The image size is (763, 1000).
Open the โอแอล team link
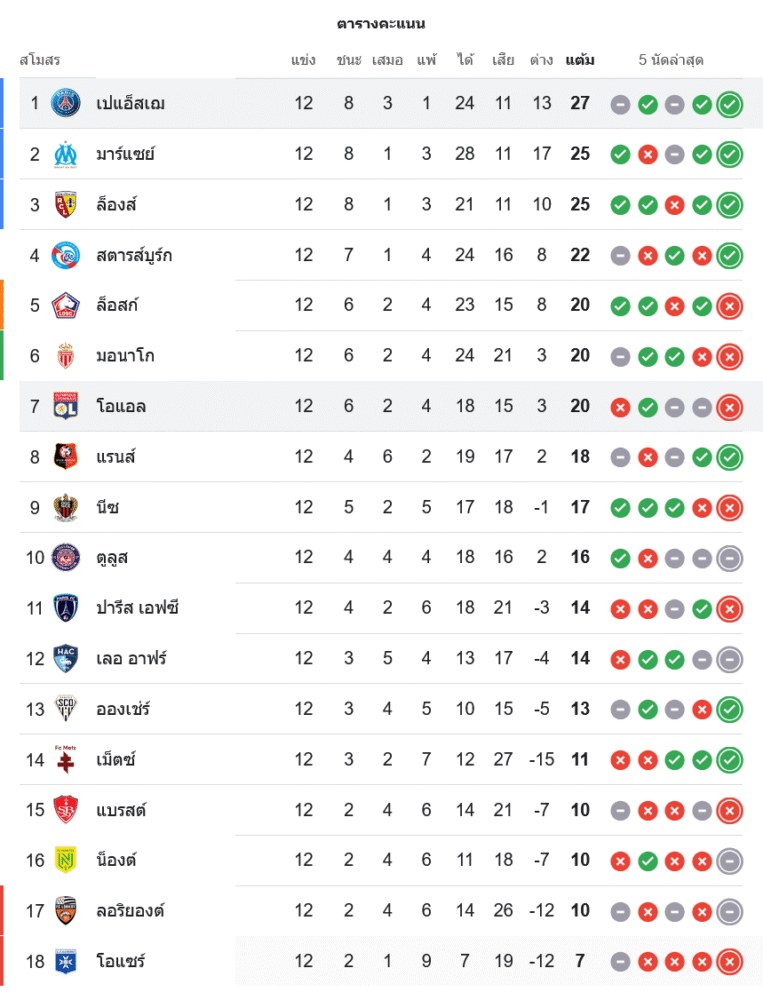[x=121, y=406]
